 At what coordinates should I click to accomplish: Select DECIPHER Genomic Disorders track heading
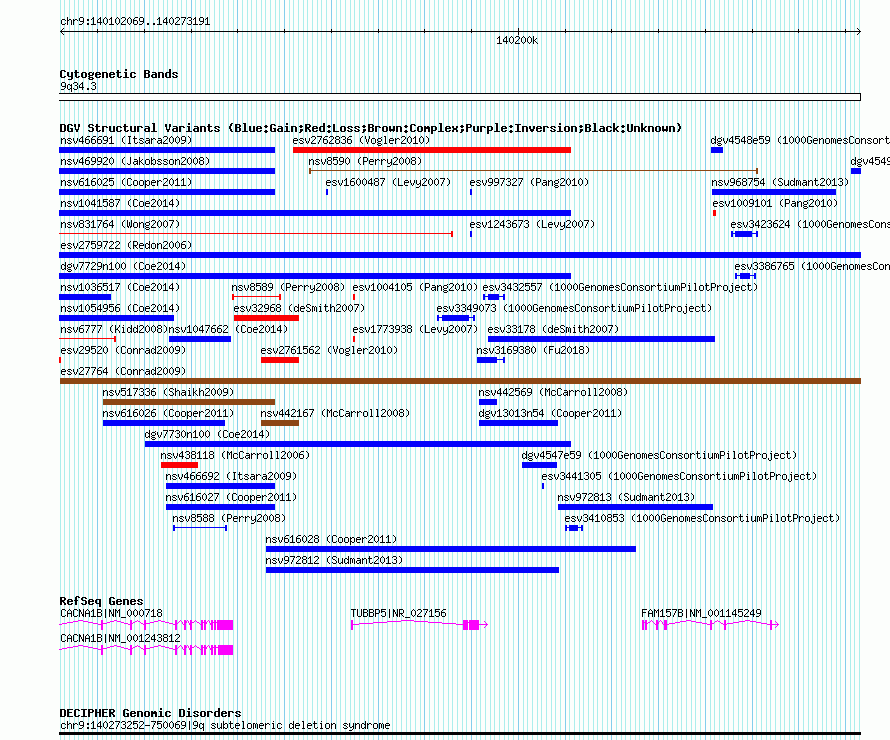[x=150, y=713]
